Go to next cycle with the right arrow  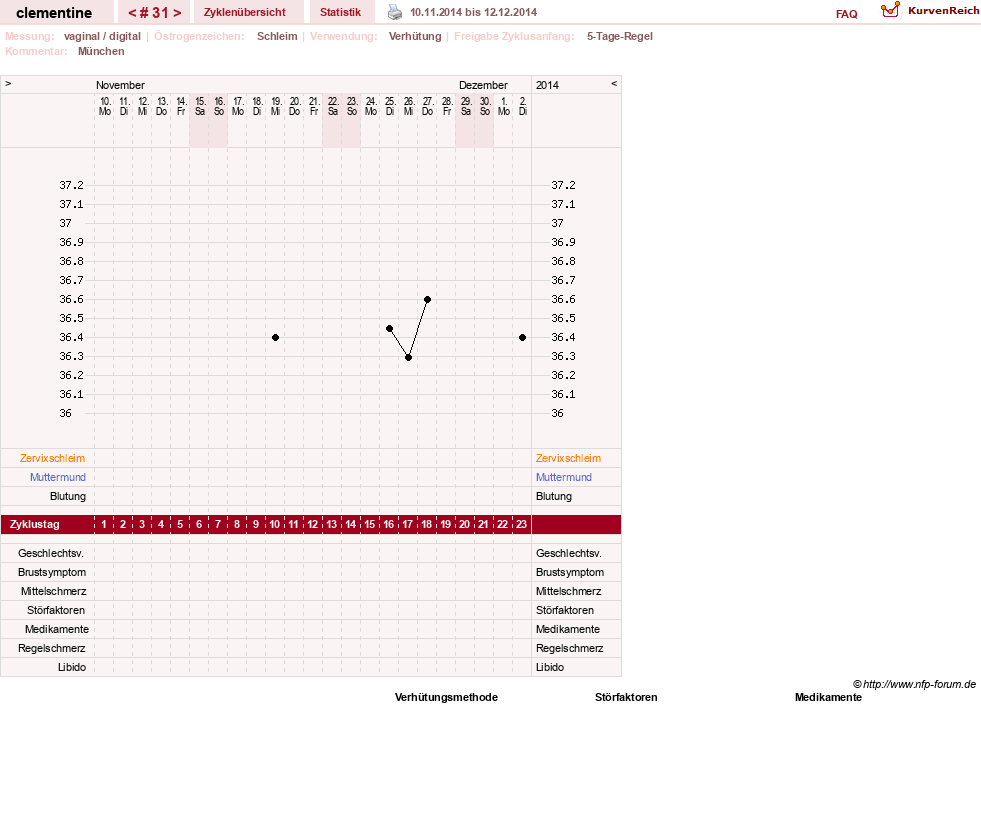click(177, 13)
